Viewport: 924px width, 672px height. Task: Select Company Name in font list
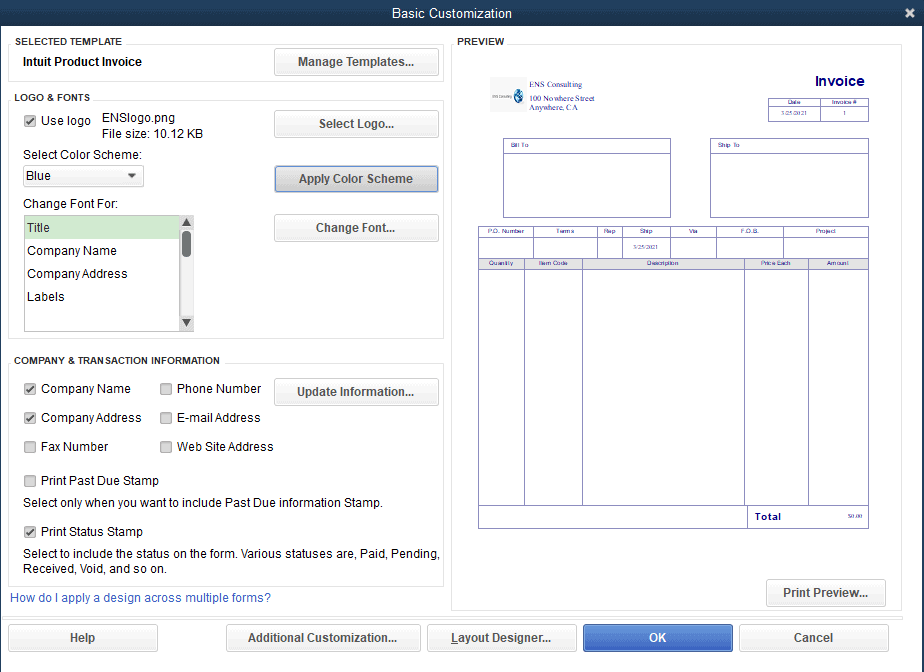101,251
